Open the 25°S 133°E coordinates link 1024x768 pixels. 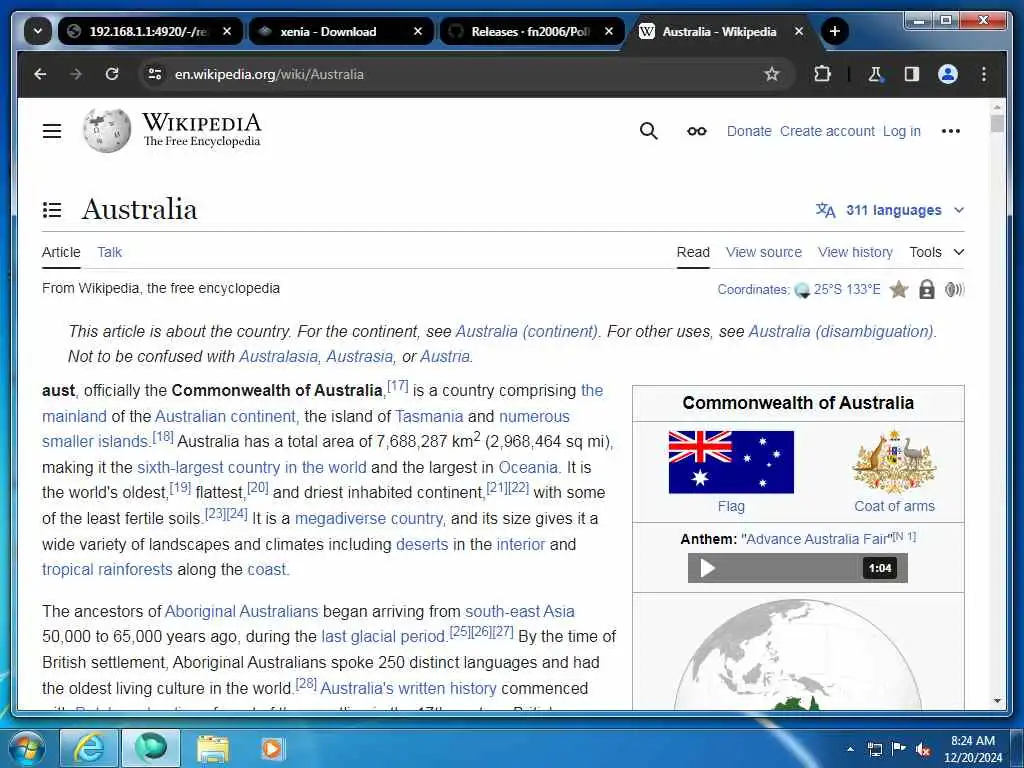[x=846, y=289]
